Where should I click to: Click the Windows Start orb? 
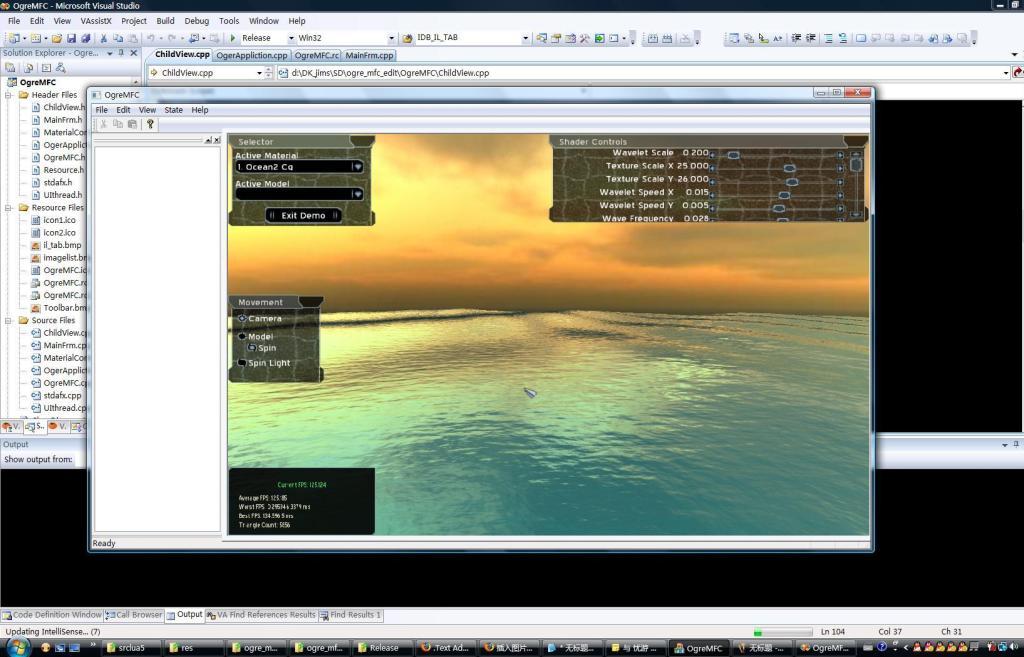[18, 647]
